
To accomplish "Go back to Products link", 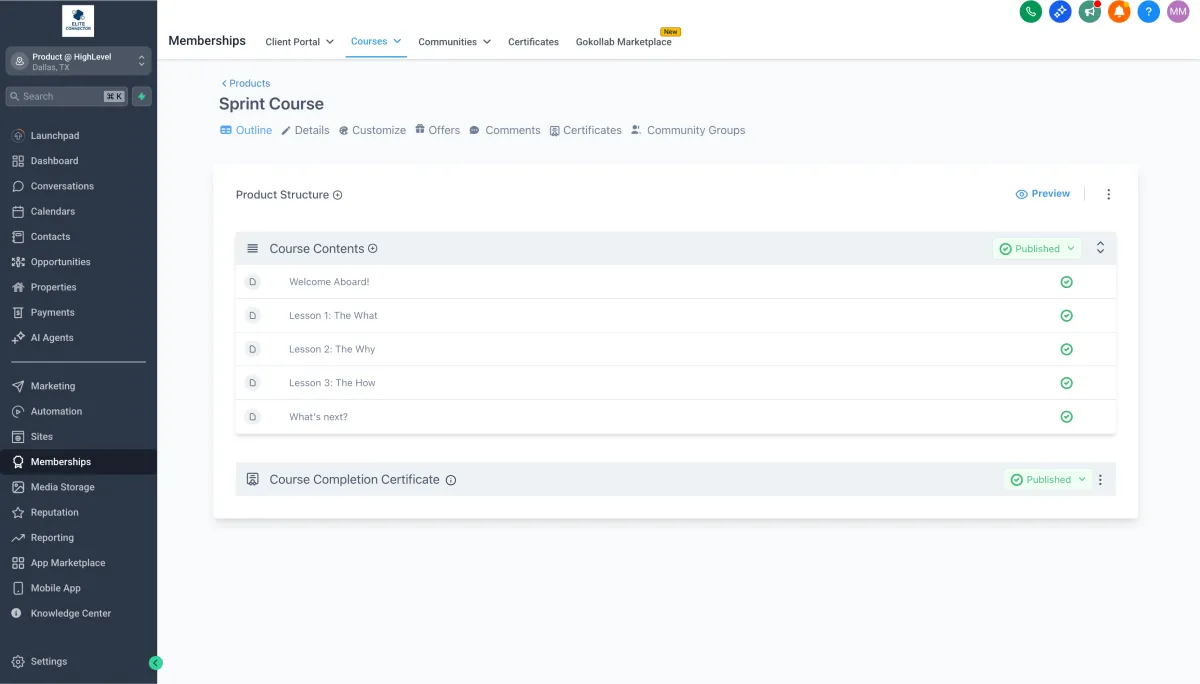I will point(246,83).
